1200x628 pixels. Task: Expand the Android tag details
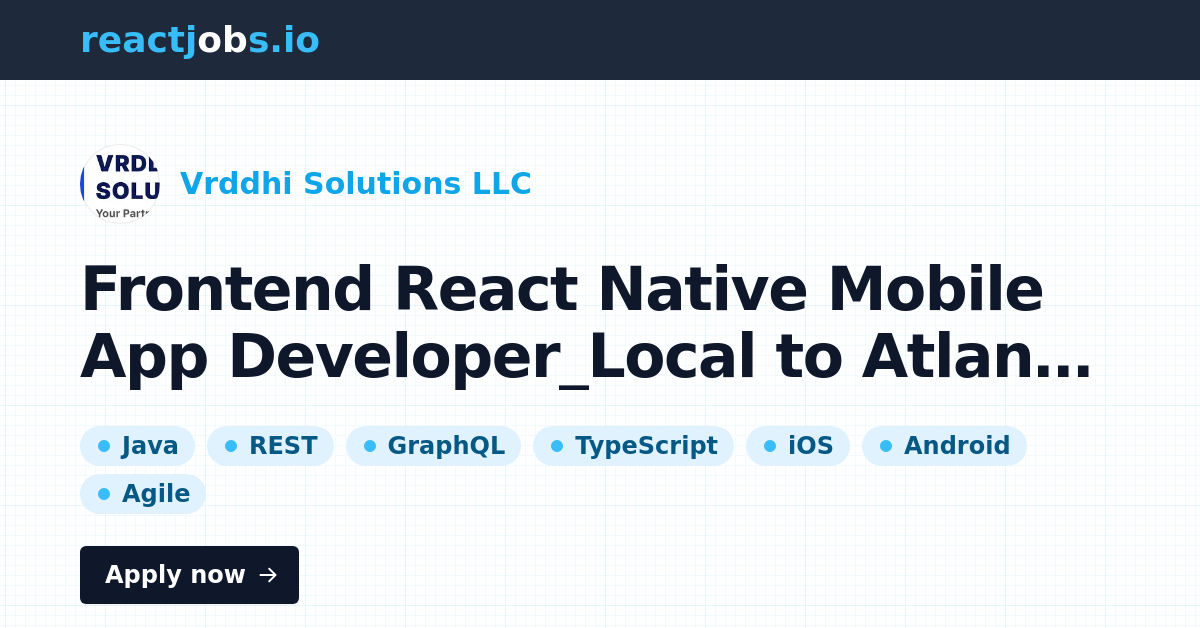click(x=944, y=445)
